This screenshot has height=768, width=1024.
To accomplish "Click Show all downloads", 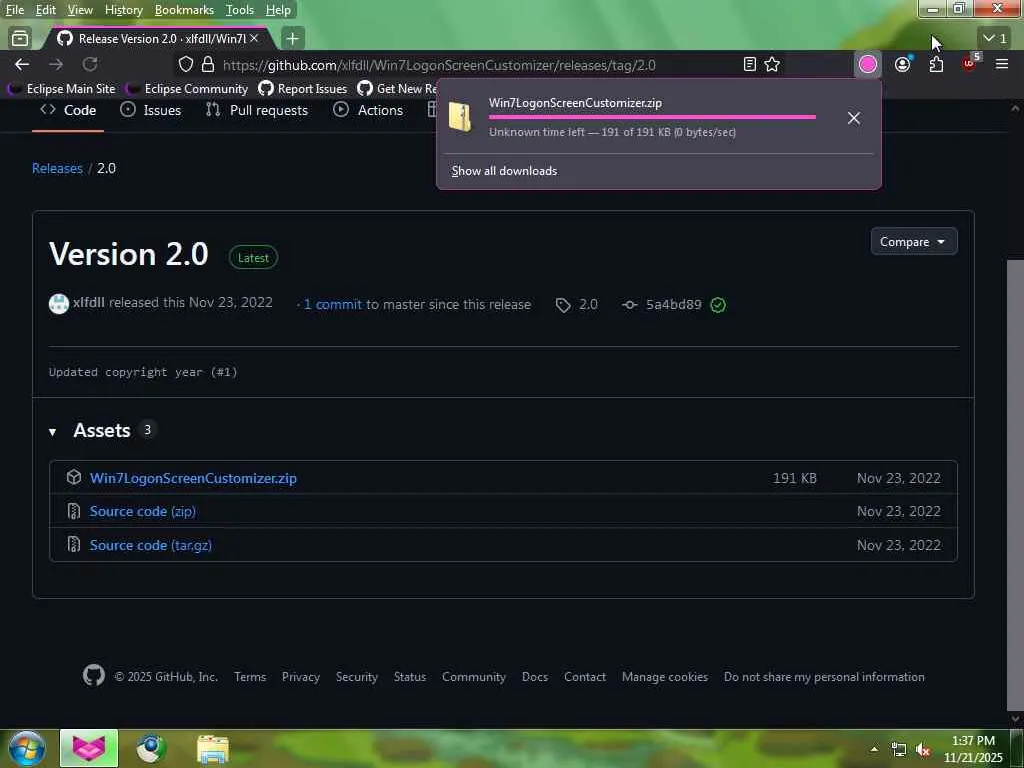I will click(504, 171).
